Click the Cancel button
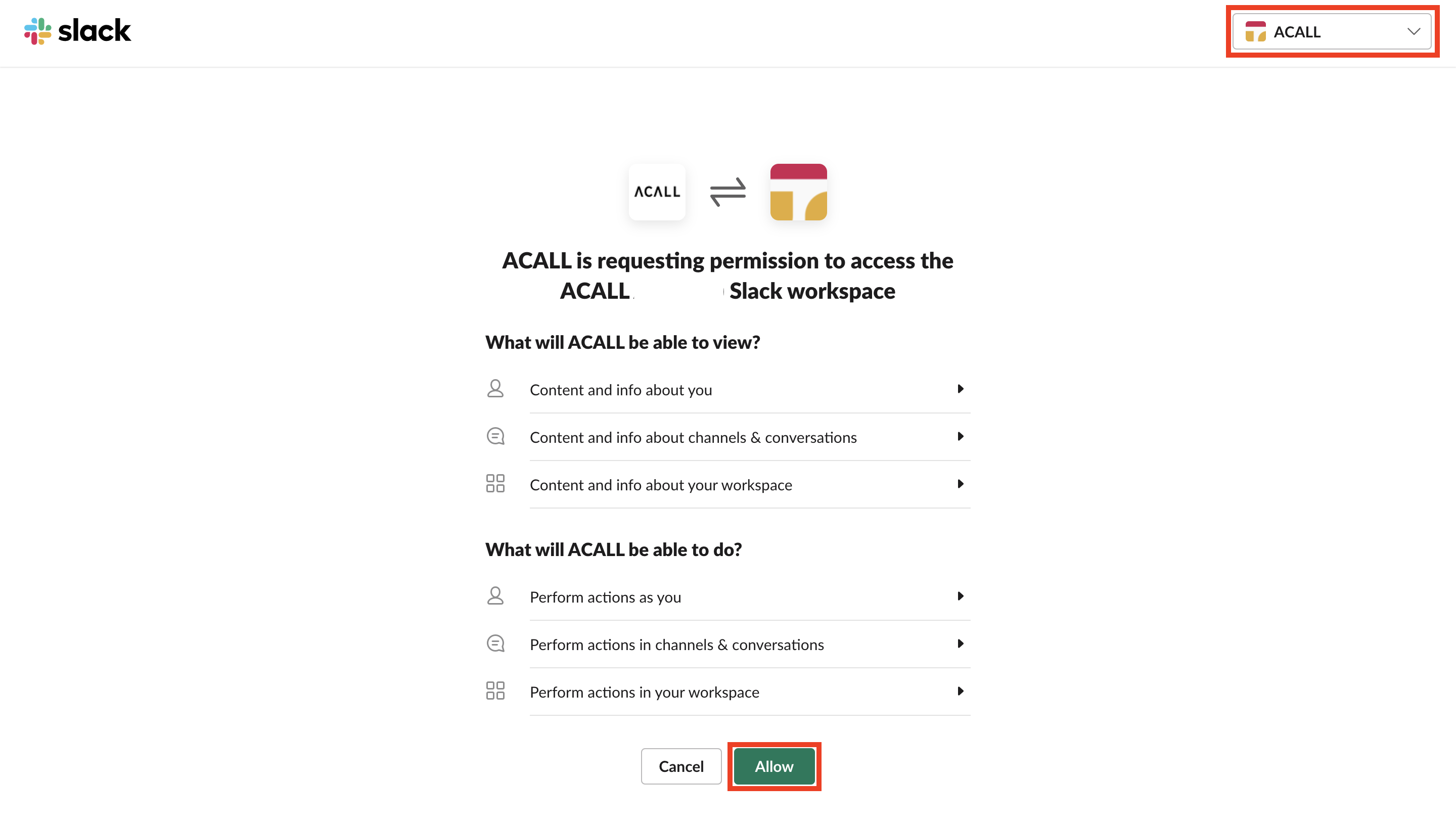Screen dimensions: 1456x826 coord(680,766)
